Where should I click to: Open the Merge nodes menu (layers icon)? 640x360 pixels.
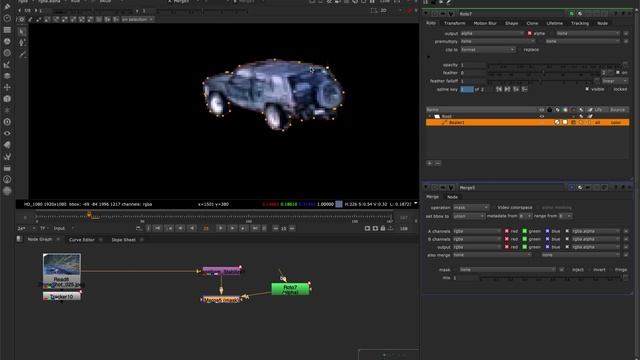click(x=7, y=76)
